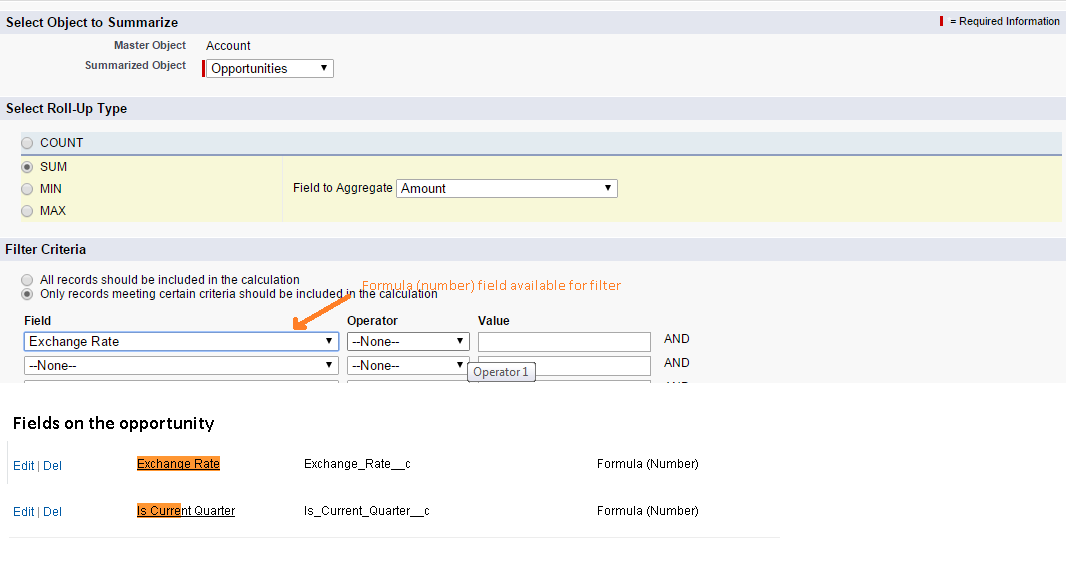Open the second row Field dropdown
Viewport: 1066px width, 565px height.
tap(181, 365)
